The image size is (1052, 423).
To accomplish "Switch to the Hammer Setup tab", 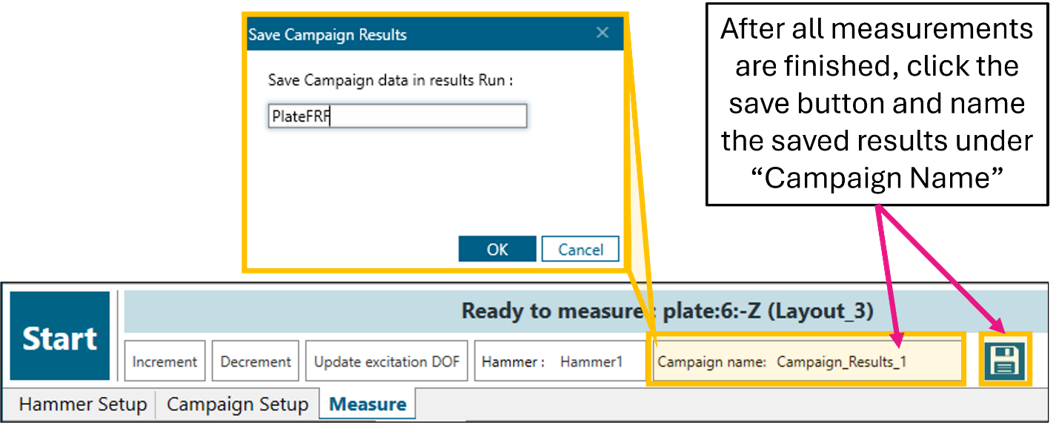I will click(x=83, y=405).
